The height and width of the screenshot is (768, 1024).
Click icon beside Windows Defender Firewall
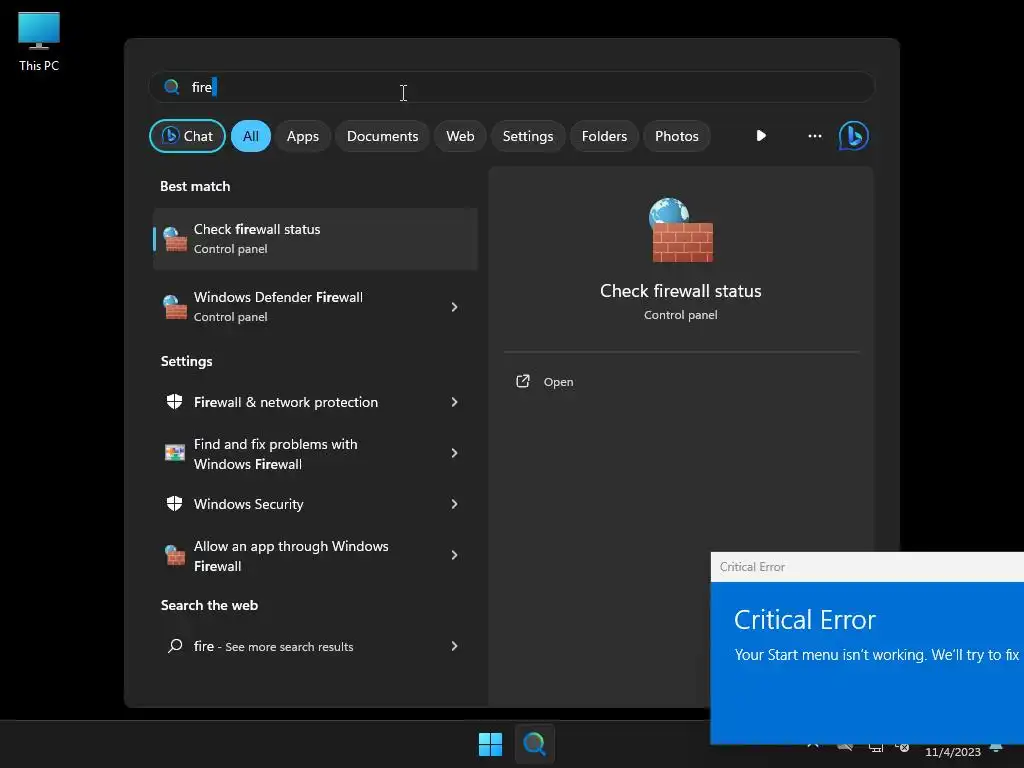[174, 307]
